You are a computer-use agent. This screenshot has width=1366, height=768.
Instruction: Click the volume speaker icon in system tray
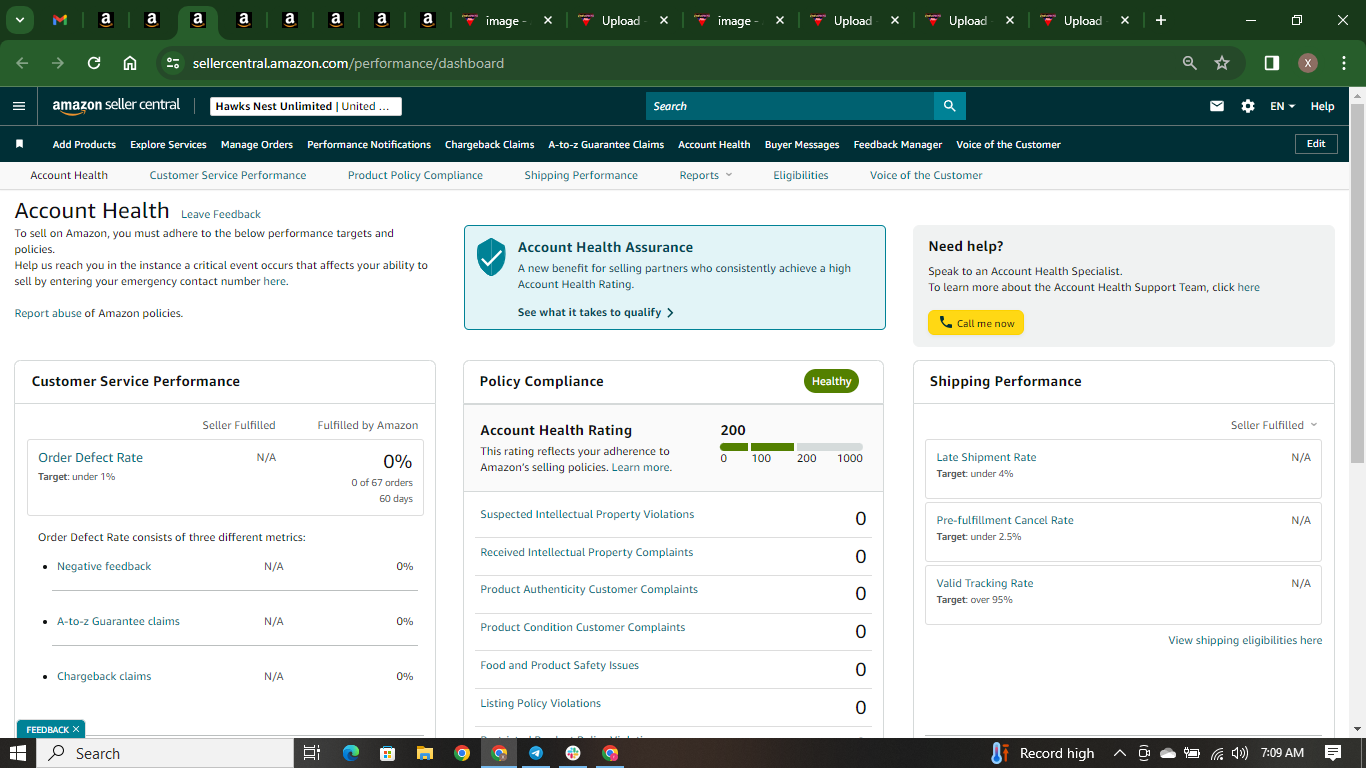(1240, 753)
